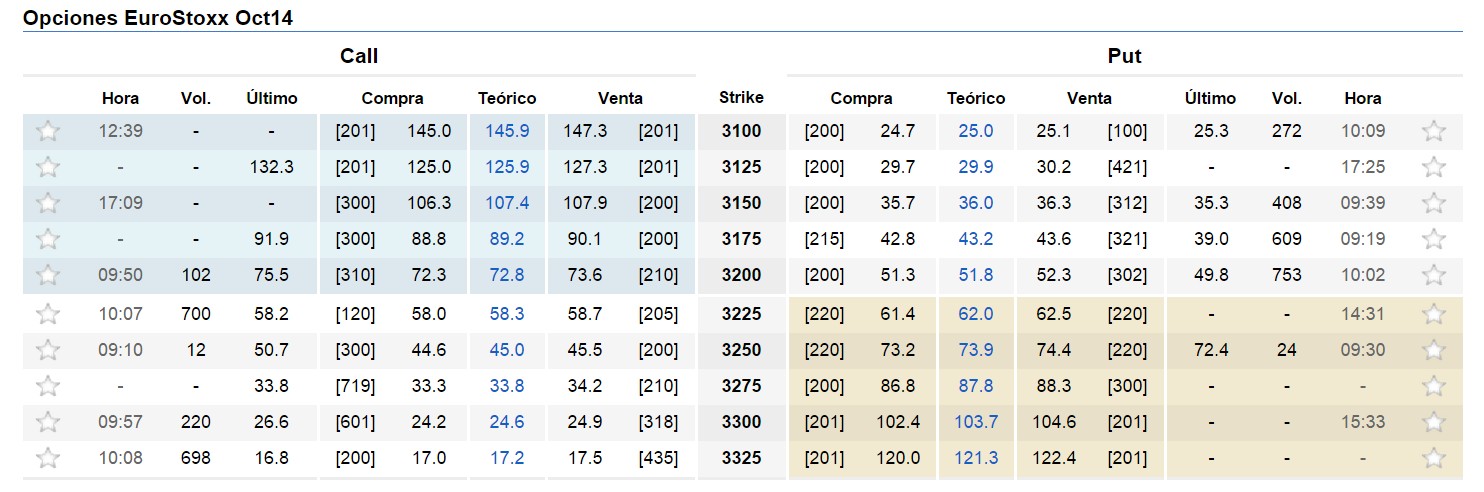Click the blue call value 107.4

[507, 203]
